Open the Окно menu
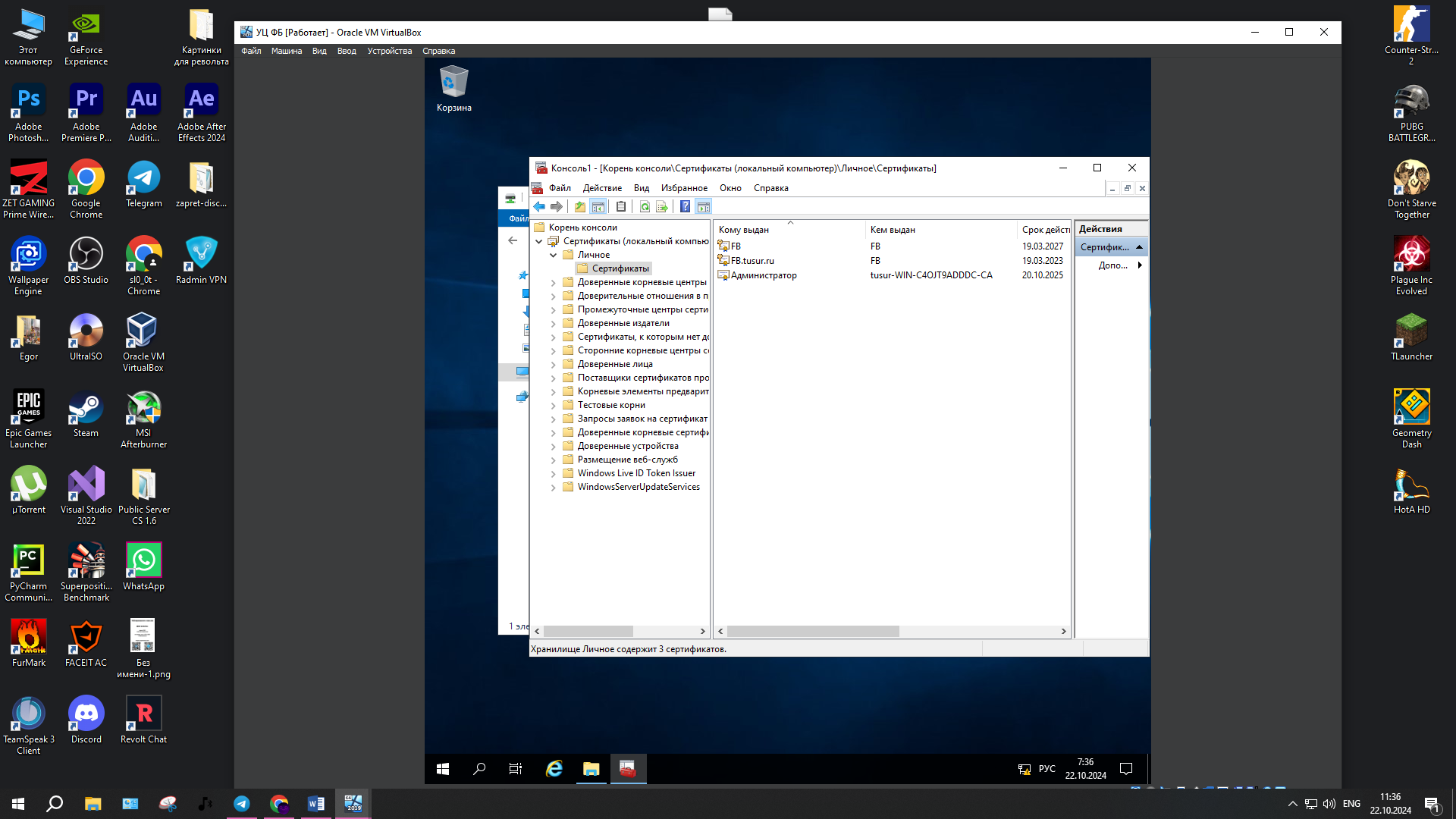The image size is (1456, 819). point(730,188)
